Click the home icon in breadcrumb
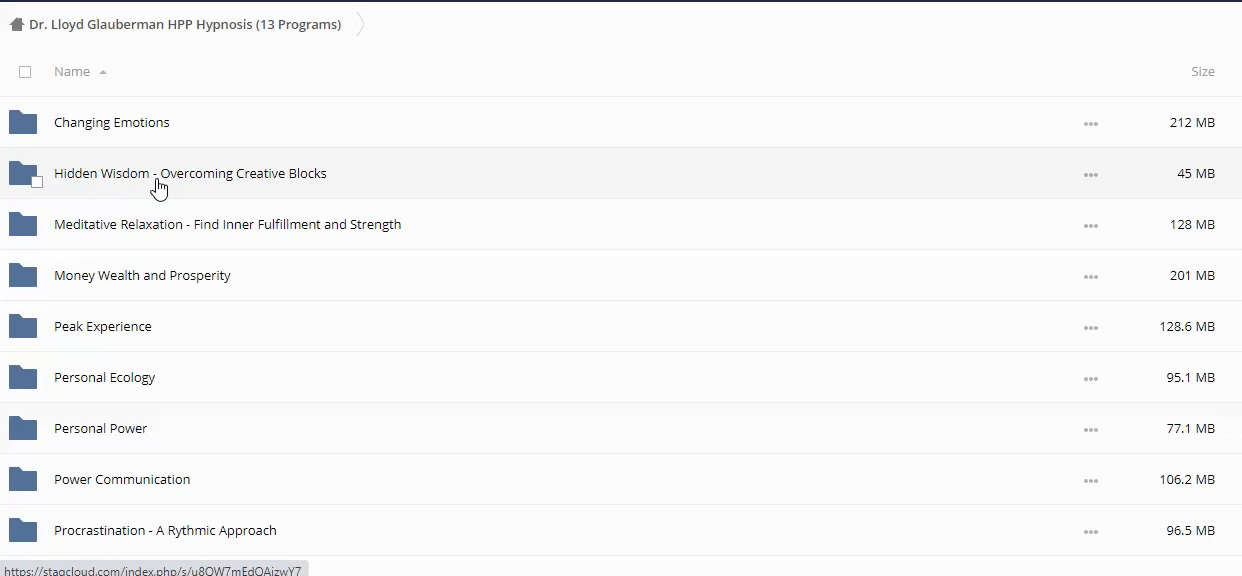 pyautogui.click(x=16, y=25)
